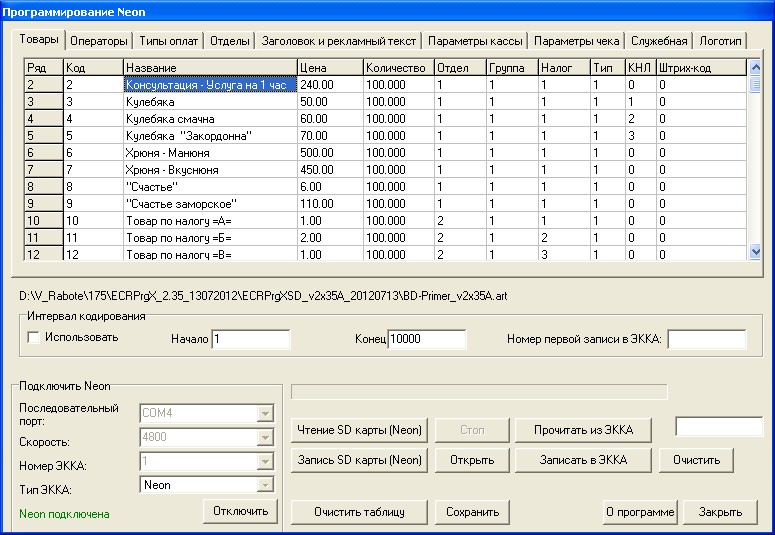Click the Налог column header

pos(564,68)
